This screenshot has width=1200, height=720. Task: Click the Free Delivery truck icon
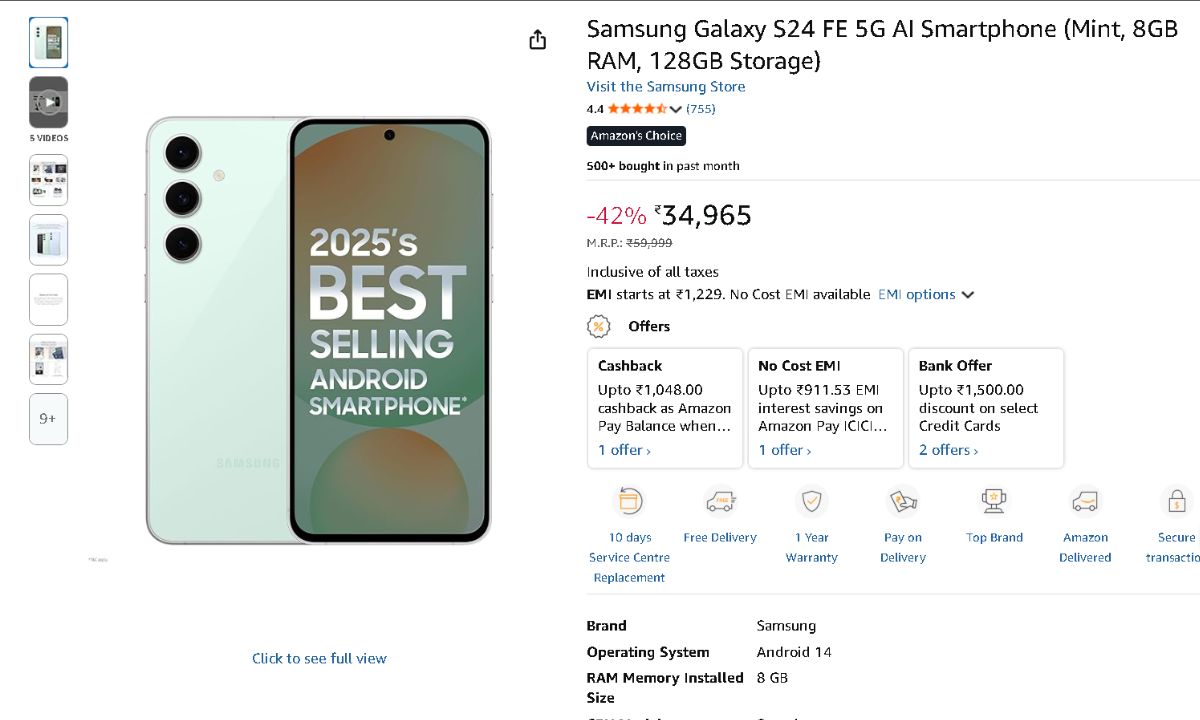720,501
